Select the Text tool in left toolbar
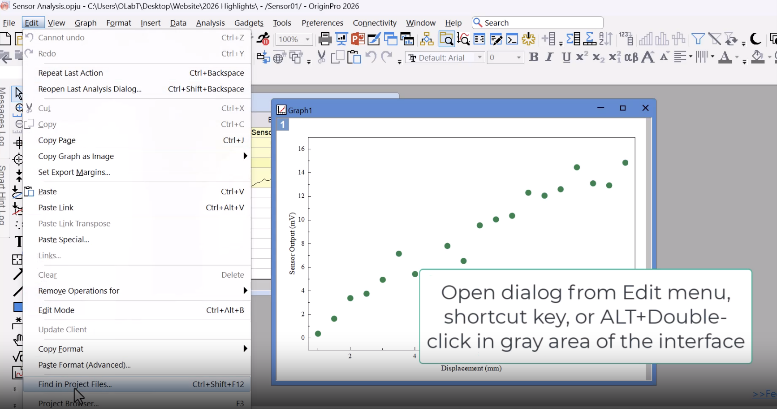Image resolution: width=777 pixels, height=409 pixels. (x=18, y=242)
